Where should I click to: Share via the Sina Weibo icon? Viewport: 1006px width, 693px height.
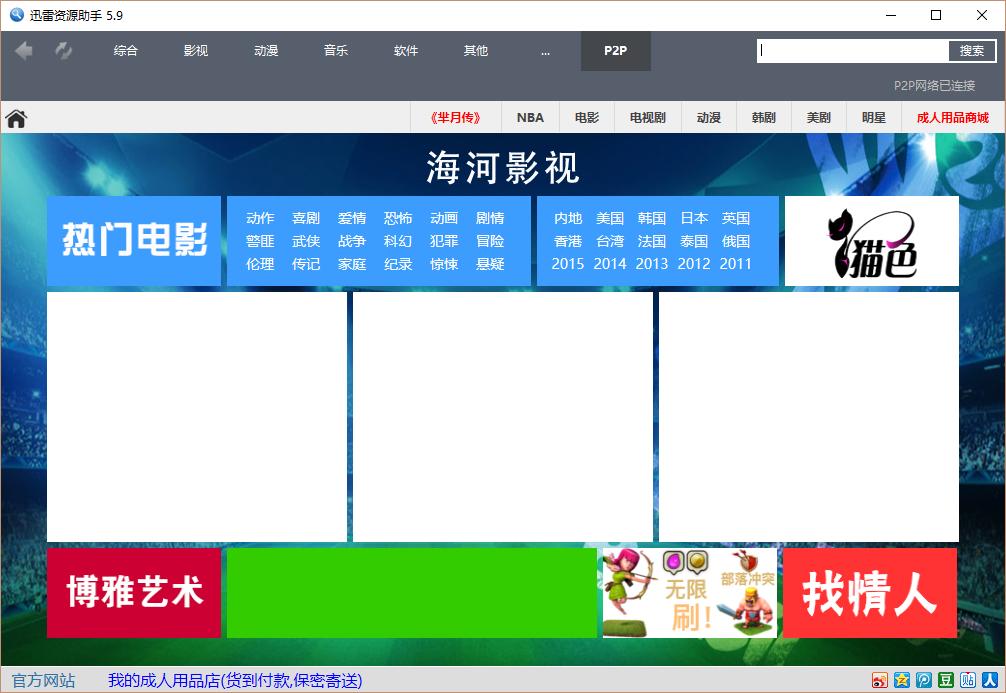click(880, 679)
